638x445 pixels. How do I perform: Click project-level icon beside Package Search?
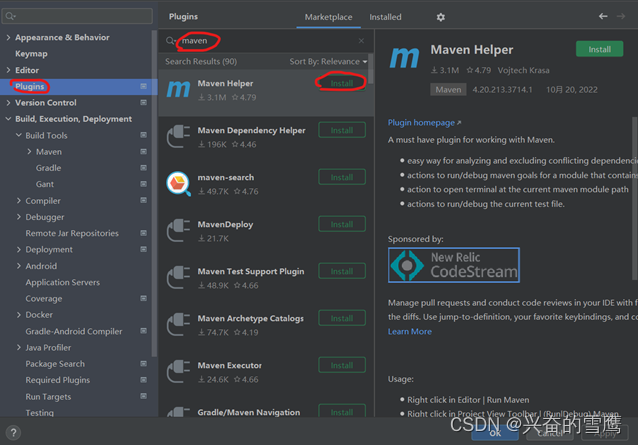(144, 364)
